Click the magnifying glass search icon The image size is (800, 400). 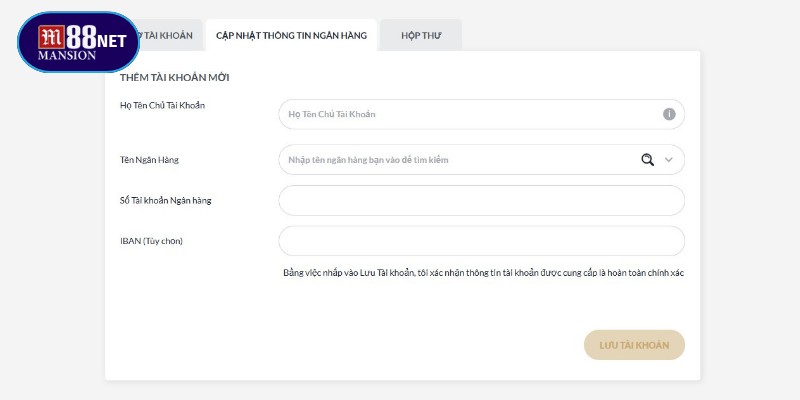[x=647, y=160]
